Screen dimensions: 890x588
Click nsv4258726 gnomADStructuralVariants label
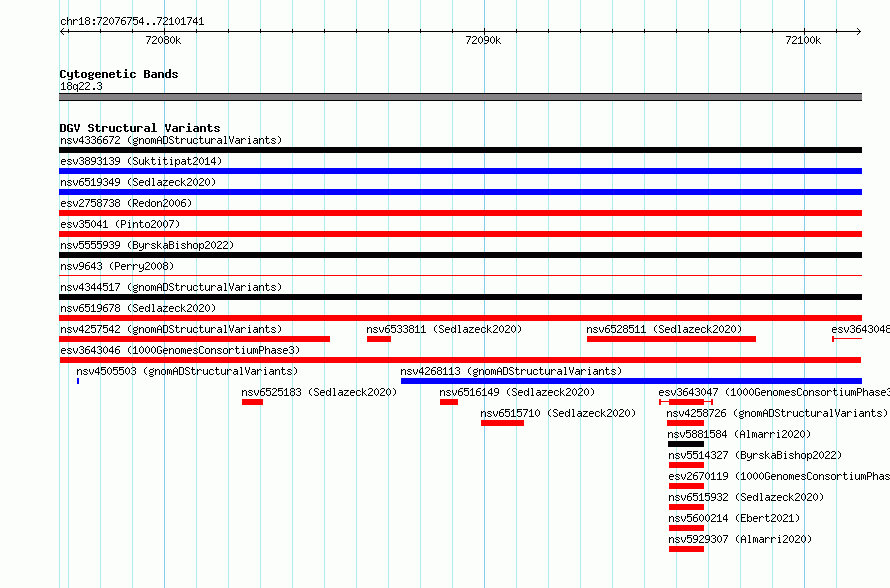point(777,413)
